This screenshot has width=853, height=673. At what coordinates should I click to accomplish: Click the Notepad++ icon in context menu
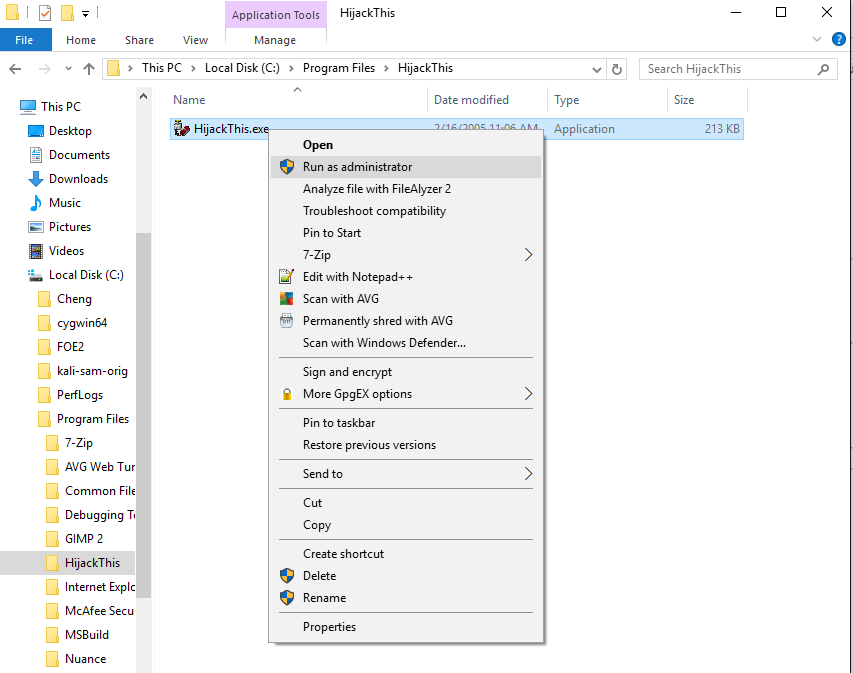tap(286, 277)
